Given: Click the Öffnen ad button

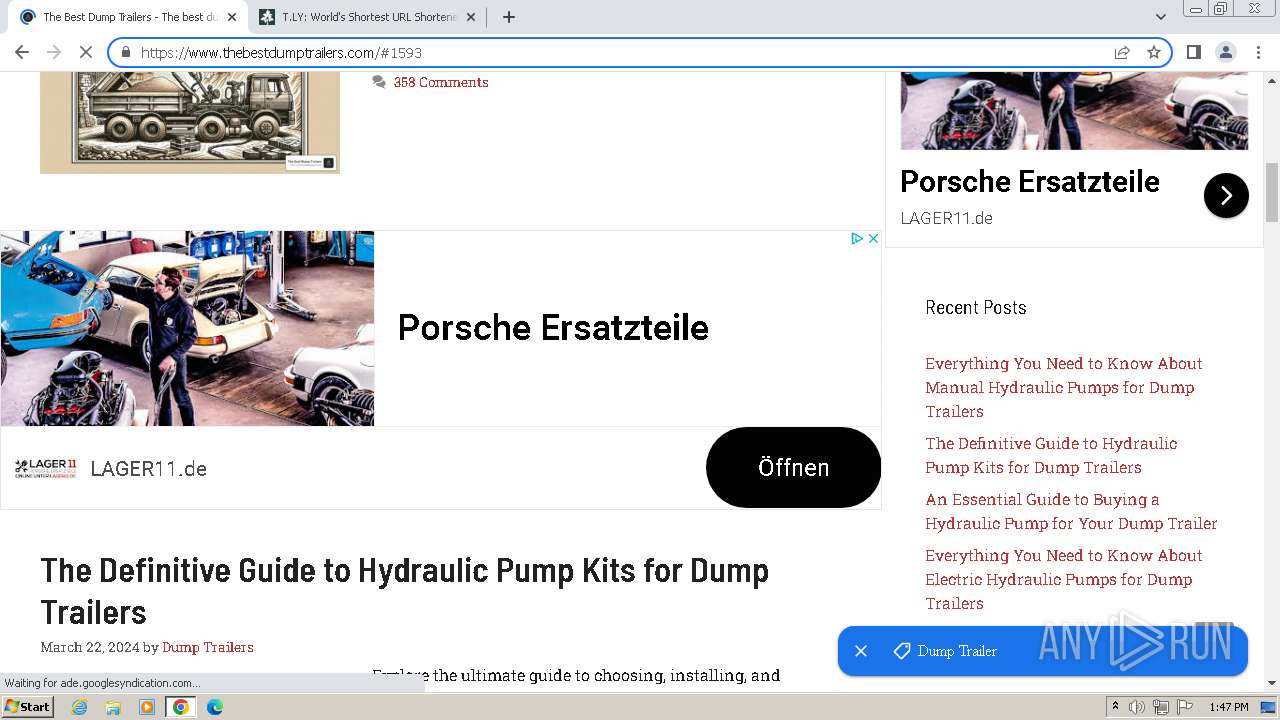Looking at the screenshot, I should [x=793, y=467].
